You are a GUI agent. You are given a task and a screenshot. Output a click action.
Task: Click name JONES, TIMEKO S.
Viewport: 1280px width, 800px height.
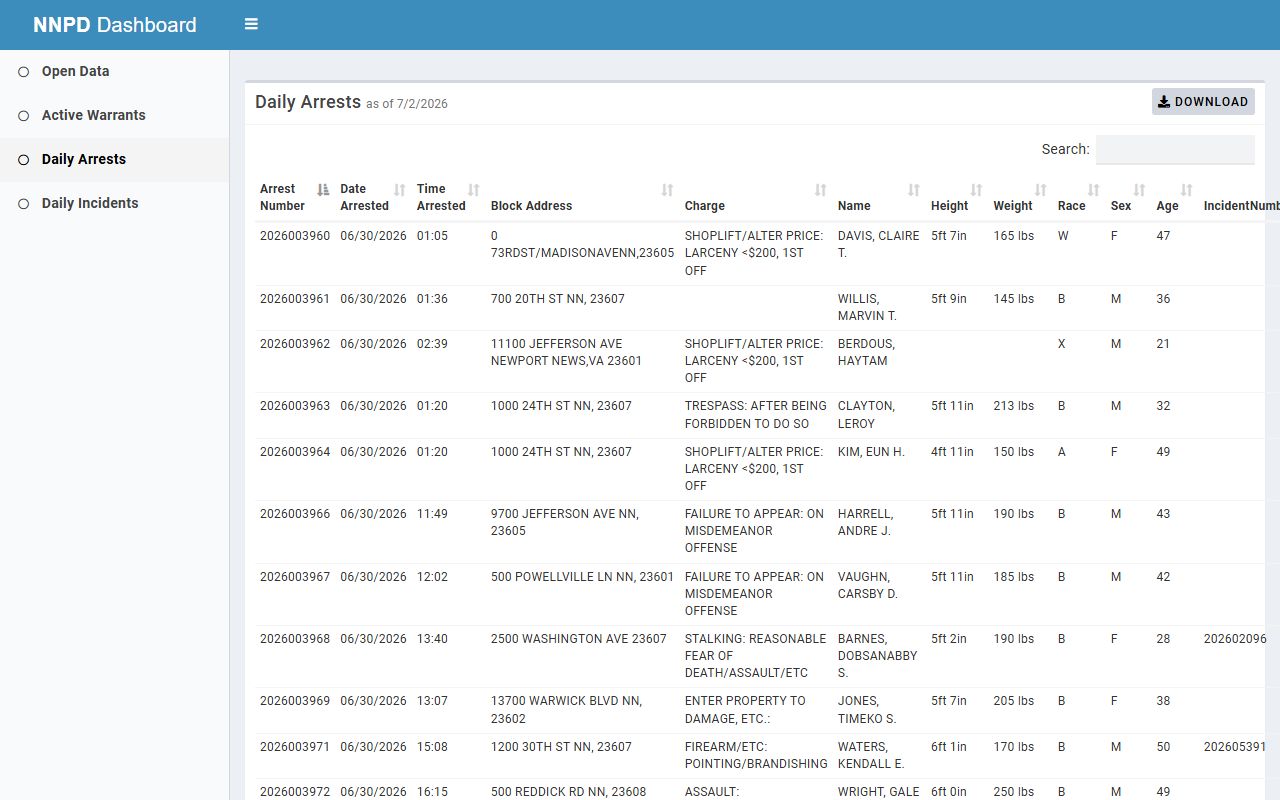(867, 710)
